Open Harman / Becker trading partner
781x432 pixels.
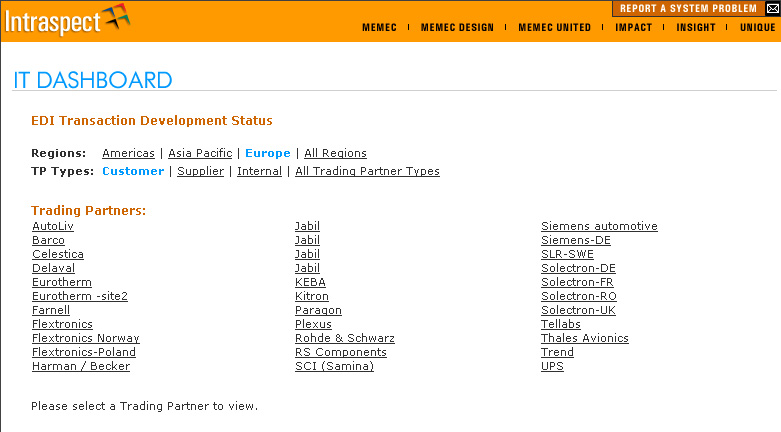81,366
